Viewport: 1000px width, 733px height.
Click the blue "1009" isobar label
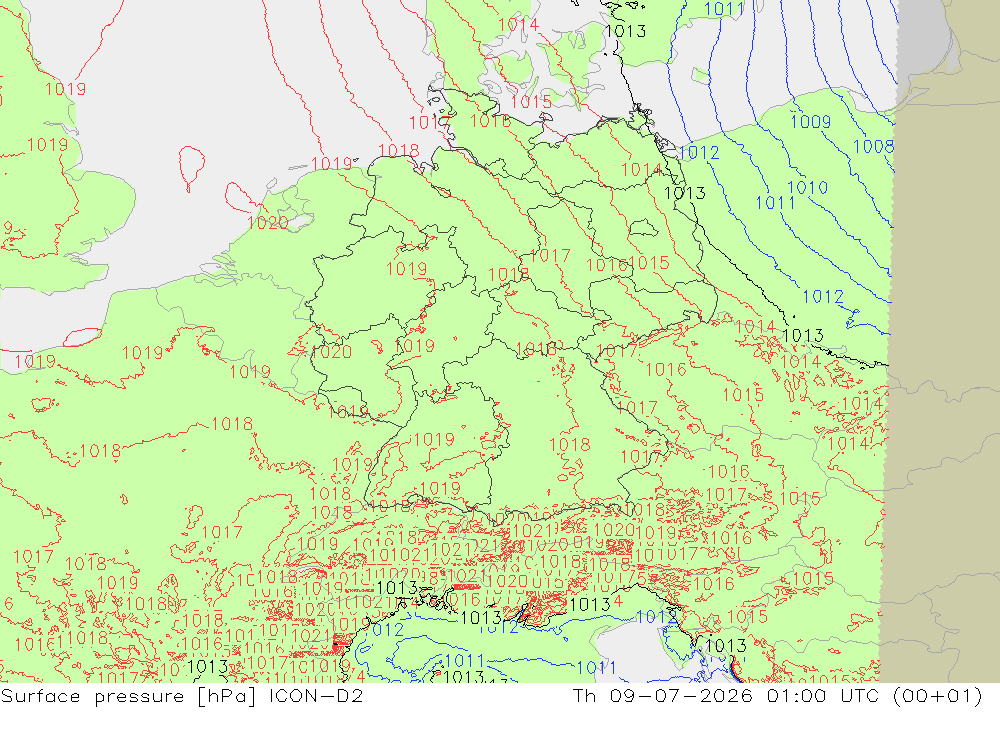tap(811, 121)
